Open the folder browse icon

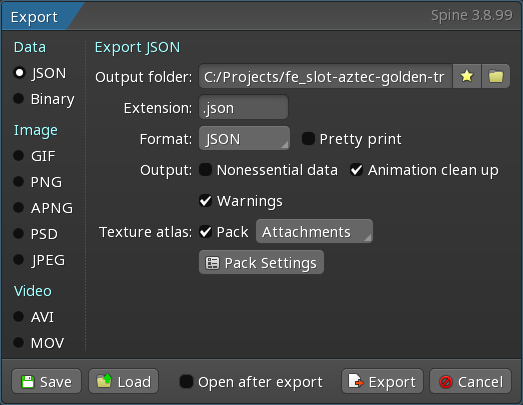(x=496, y=76)
